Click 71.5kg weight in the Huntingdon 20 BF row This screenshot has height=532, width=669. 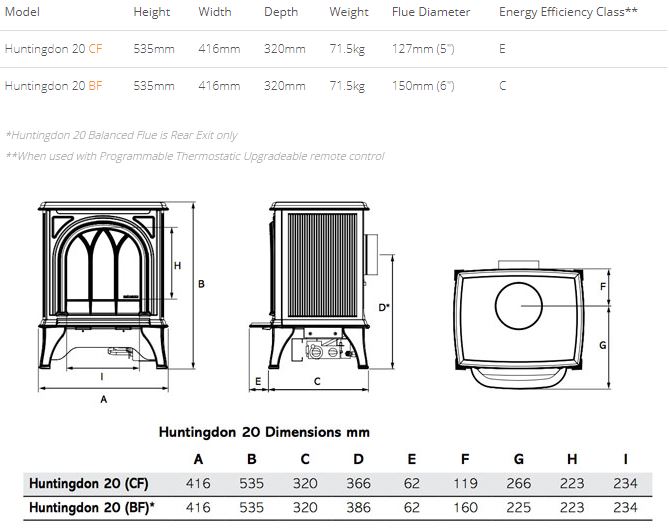pos(347,86)
